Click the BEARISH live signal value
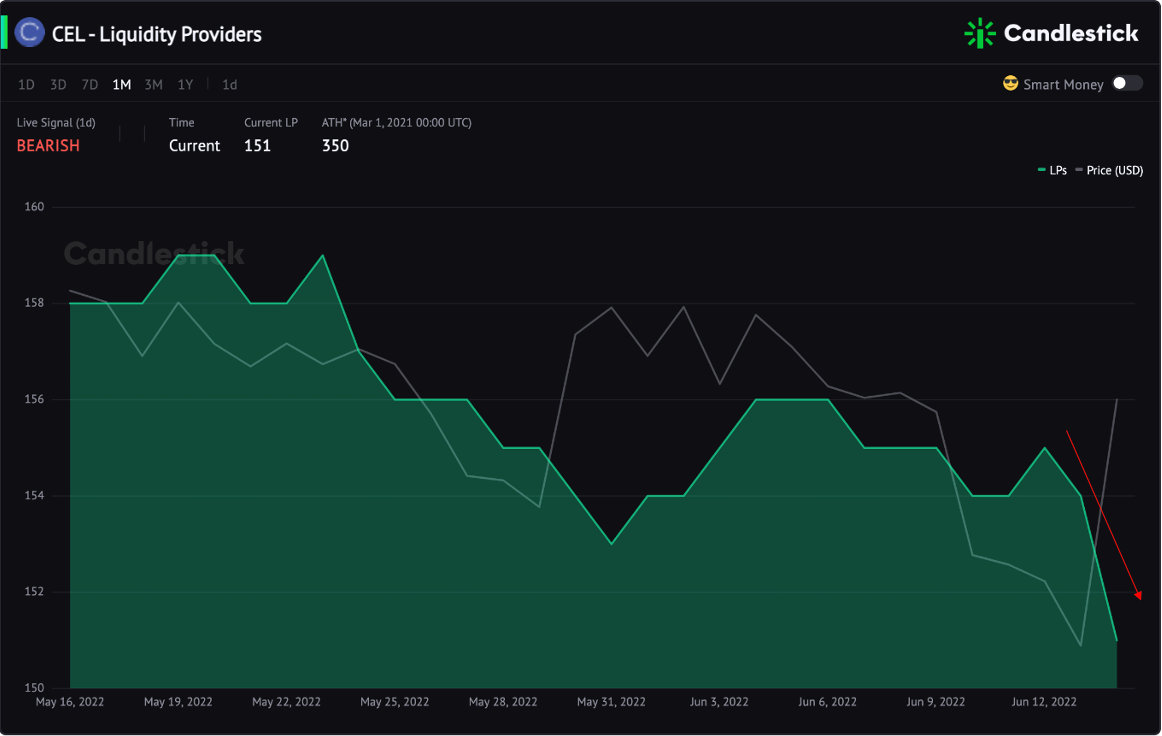The height and width of the screenshot is (736, 1162). (x=48, y=145)
